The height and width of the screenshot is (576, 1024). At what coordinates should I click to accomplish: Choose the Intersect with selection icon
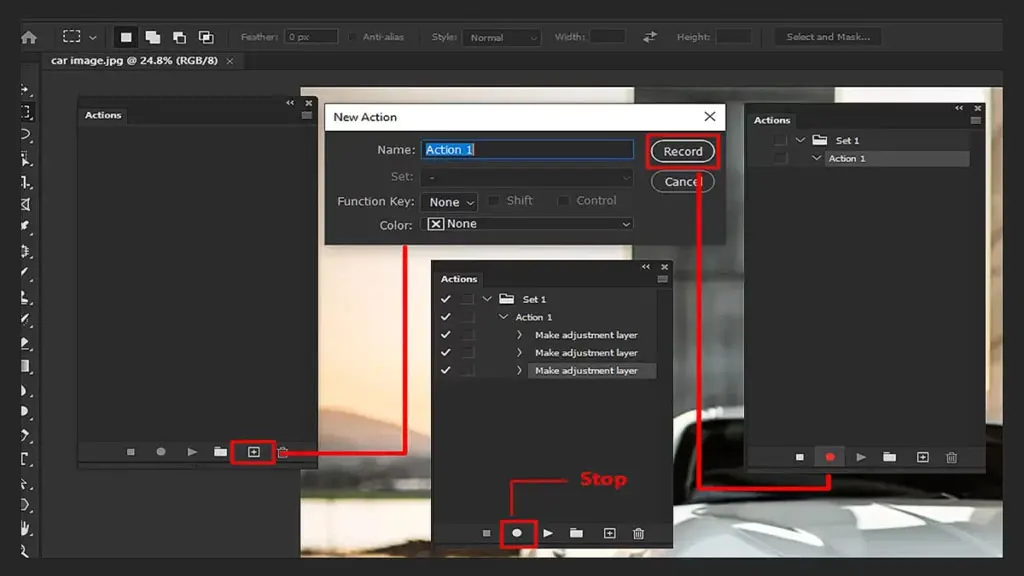coord(206,37)
